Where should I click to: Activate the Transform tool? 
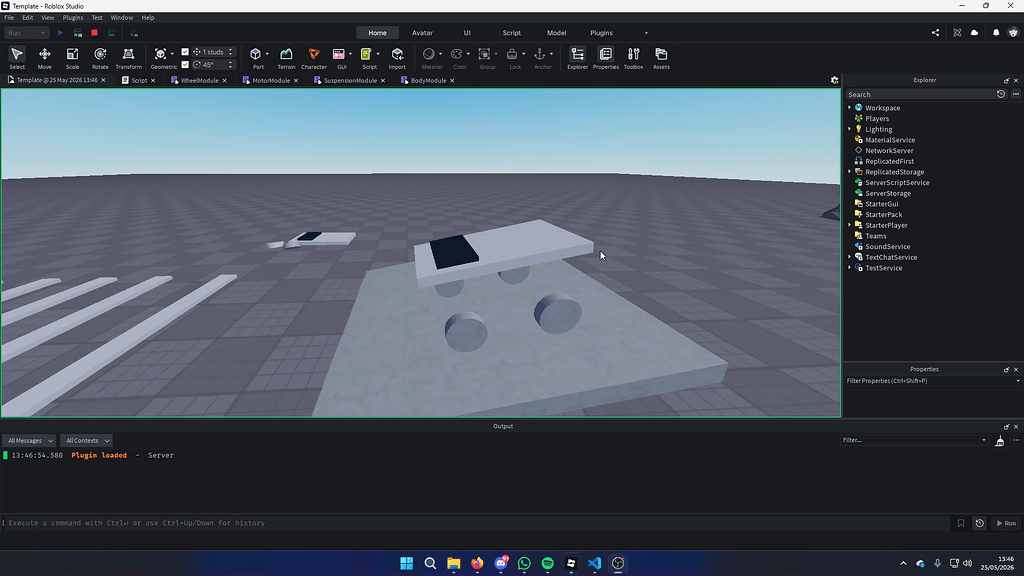coord(128,58)
